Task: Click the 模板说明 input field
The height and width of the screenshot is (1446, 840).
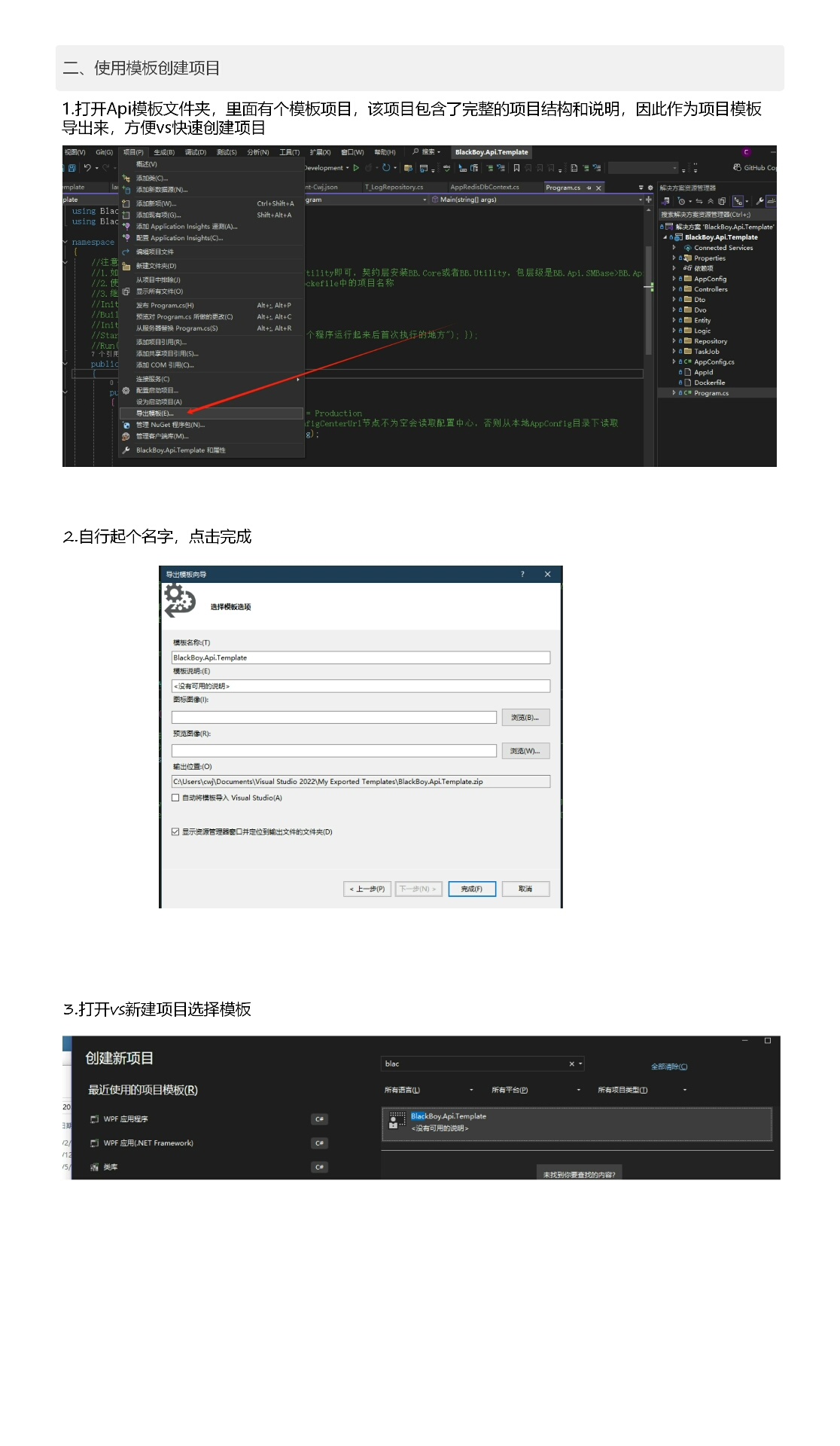Action: coord(361,686)
